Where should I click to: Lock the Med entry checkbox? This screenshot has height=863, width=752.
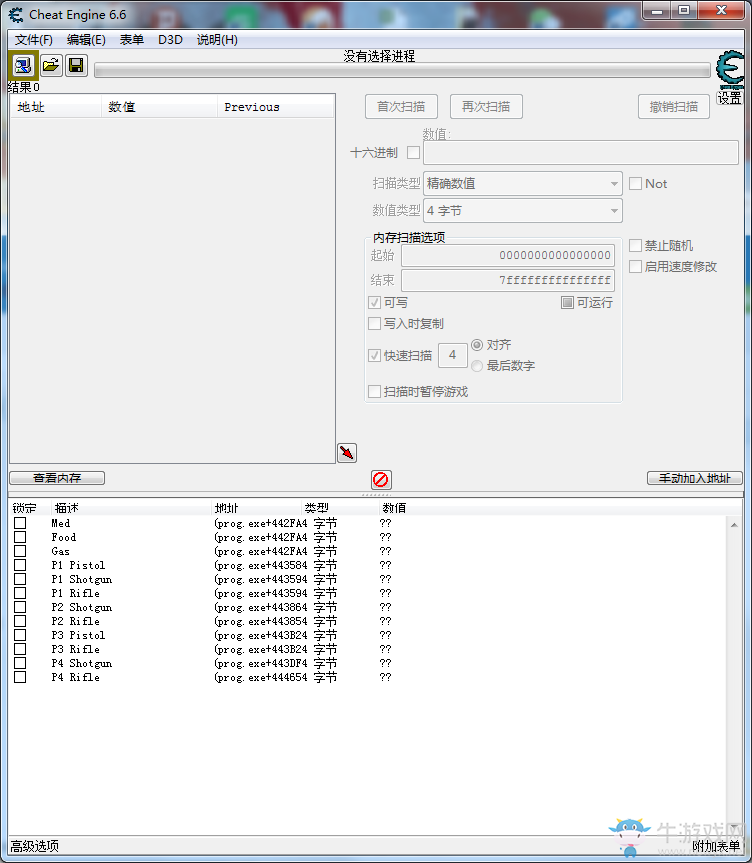[x=20, y=523]
